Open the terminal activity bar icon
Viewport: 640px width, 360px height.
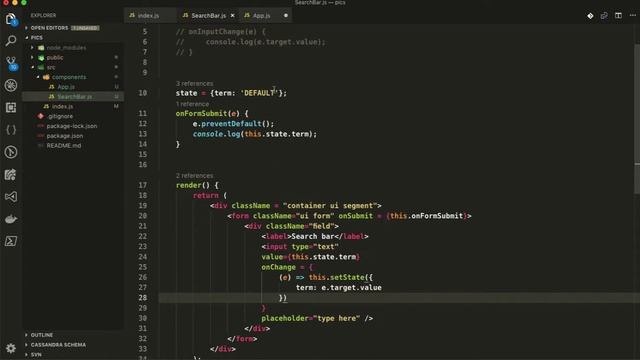11,241
